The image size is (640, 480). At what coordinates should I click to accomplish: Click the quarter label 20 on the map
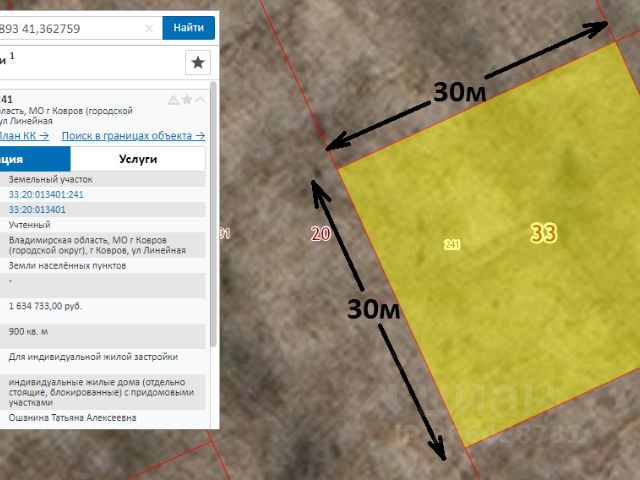tap(320, 234)
